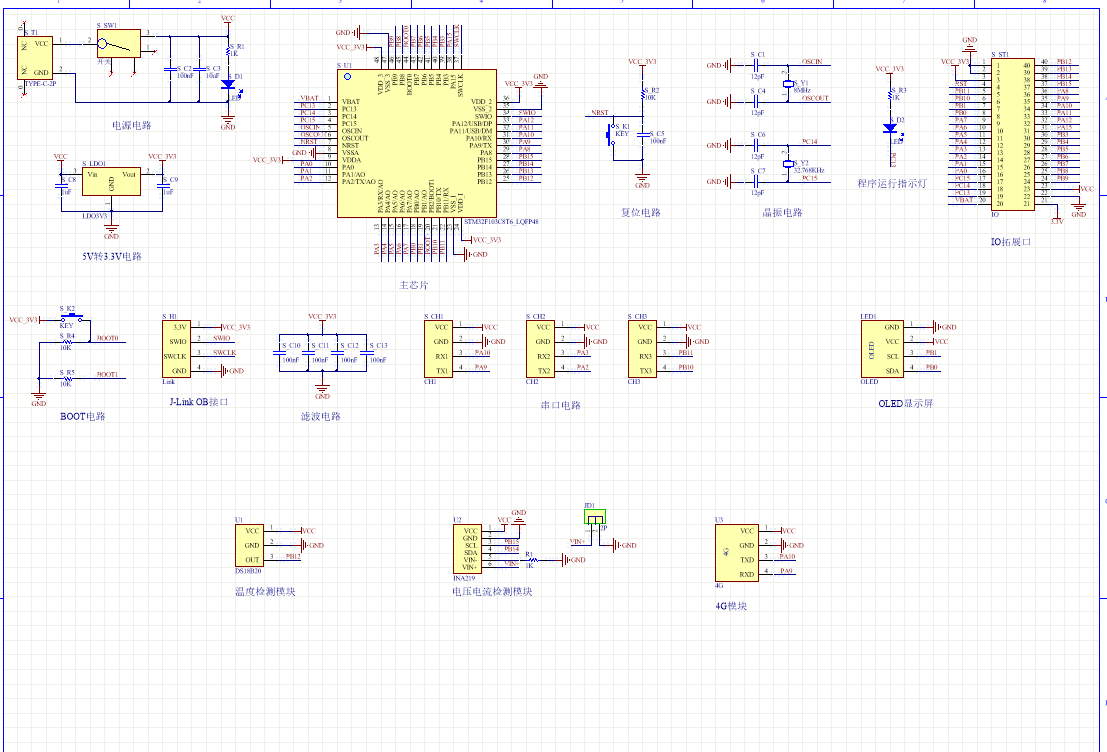The height and width of the screenshot is (752, 1107).
Task: Select the 32.768KHz crystal S_Y2
Action: (789, 164)
